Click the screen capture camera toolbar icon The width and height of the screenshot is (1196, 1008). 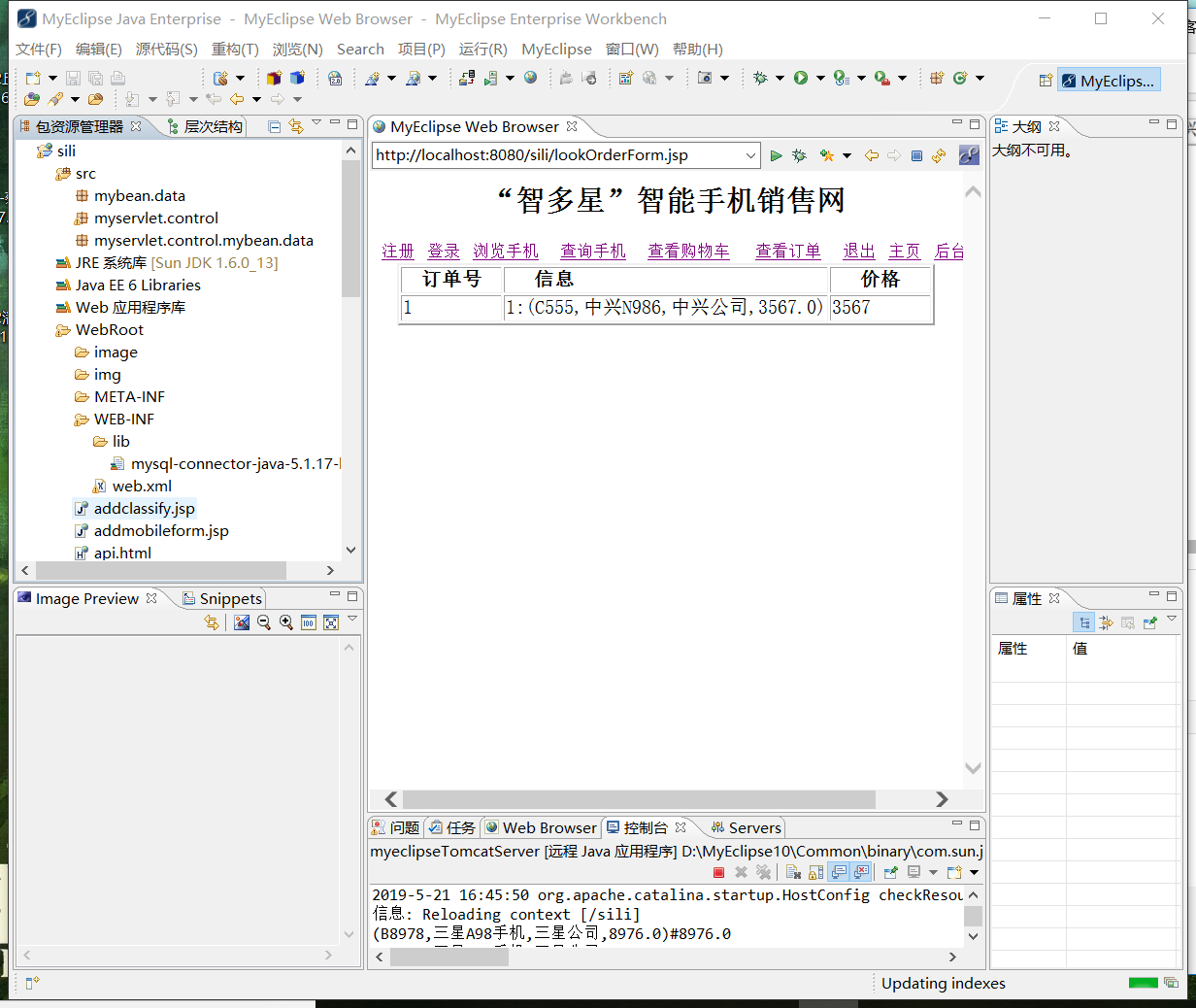coord(705,78)
